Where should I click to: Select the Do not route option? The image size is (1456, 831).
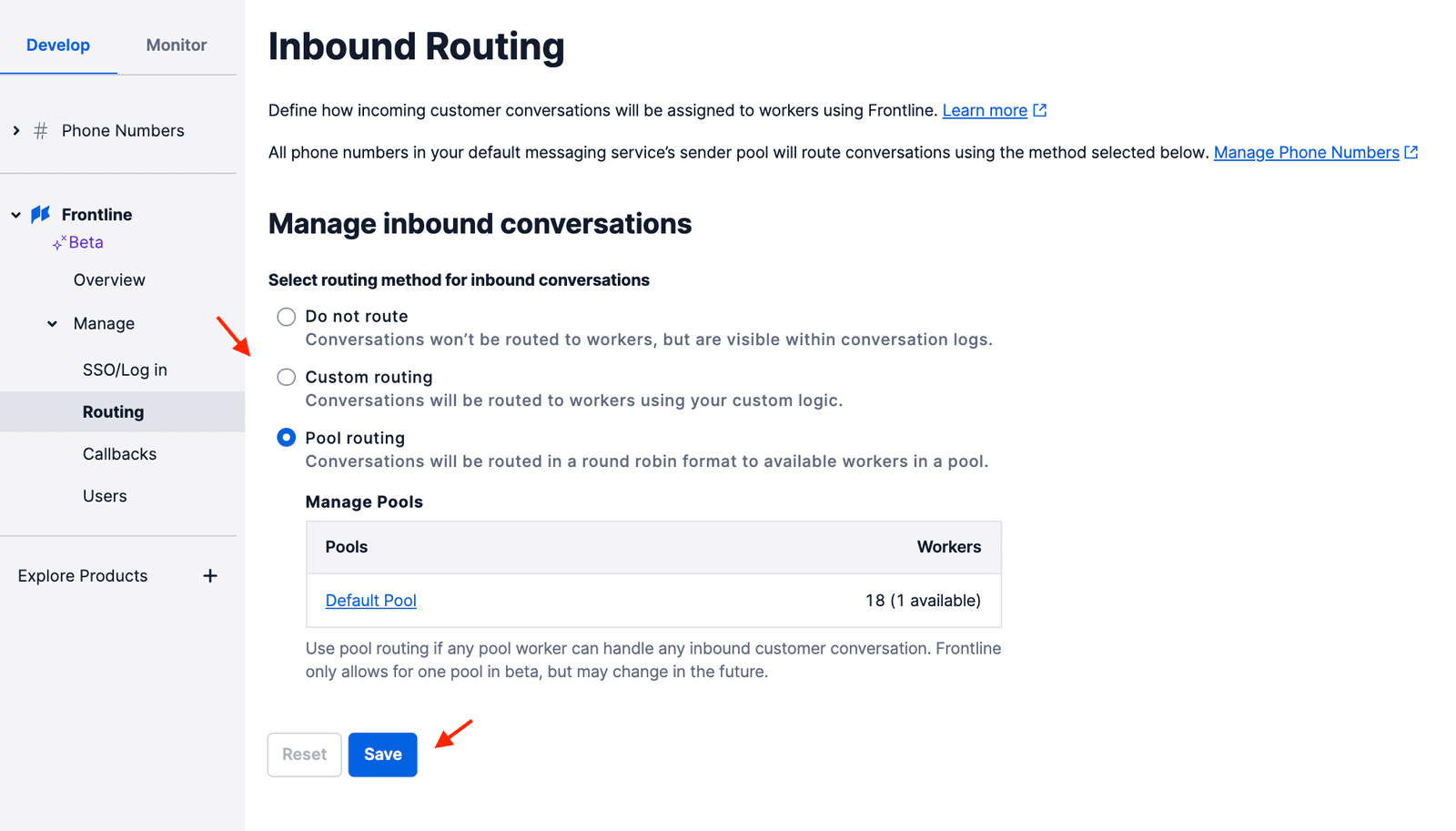pos(286,317)
